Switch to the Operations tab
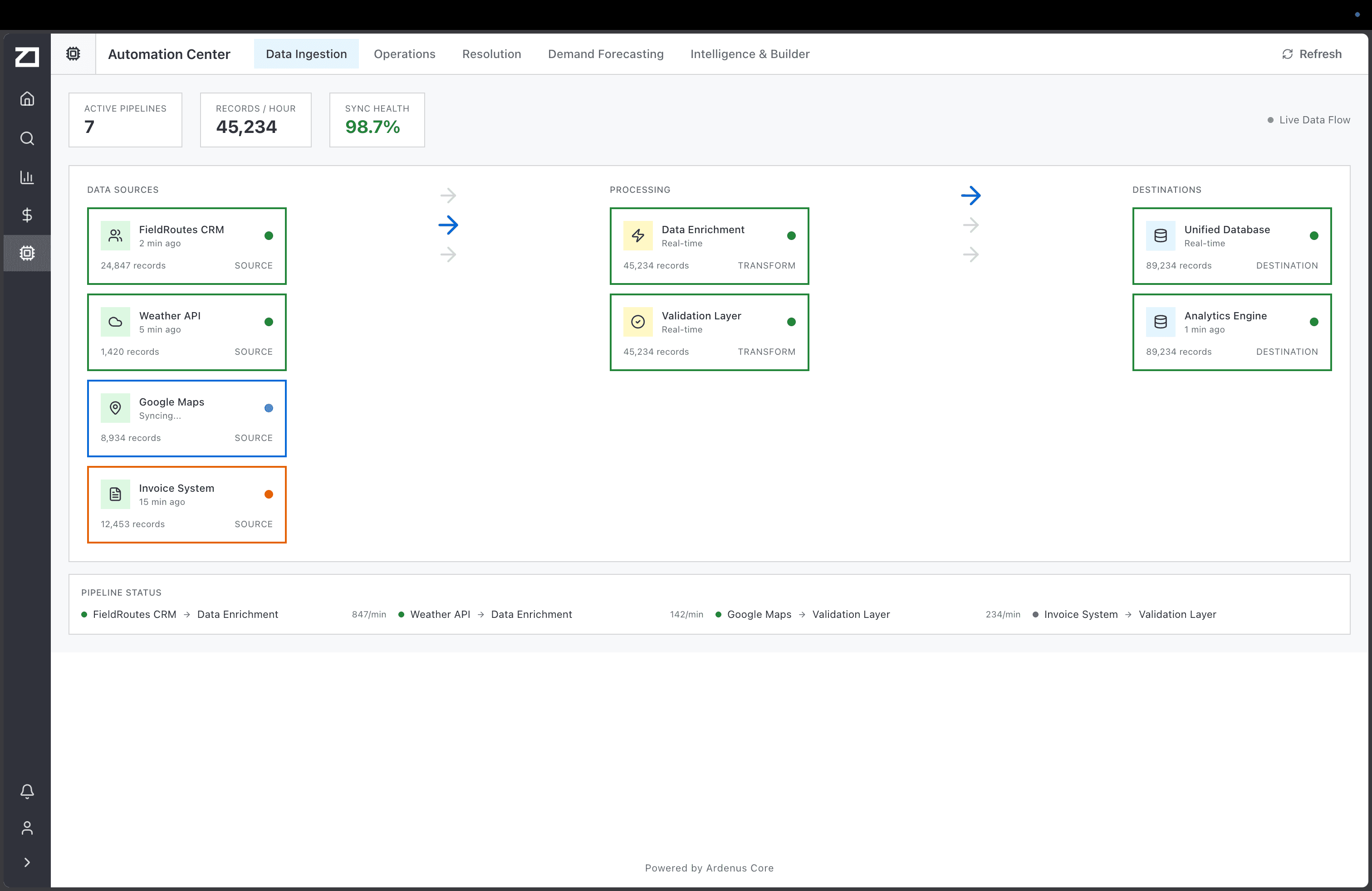 pyautogui.click(x=404, y=54)
